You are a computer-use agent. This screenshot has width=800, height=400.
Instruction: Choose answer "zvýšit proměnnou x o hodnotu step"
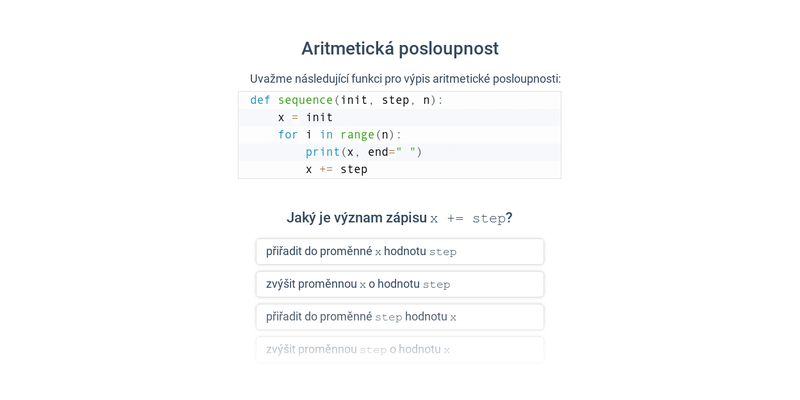point(399,284)
